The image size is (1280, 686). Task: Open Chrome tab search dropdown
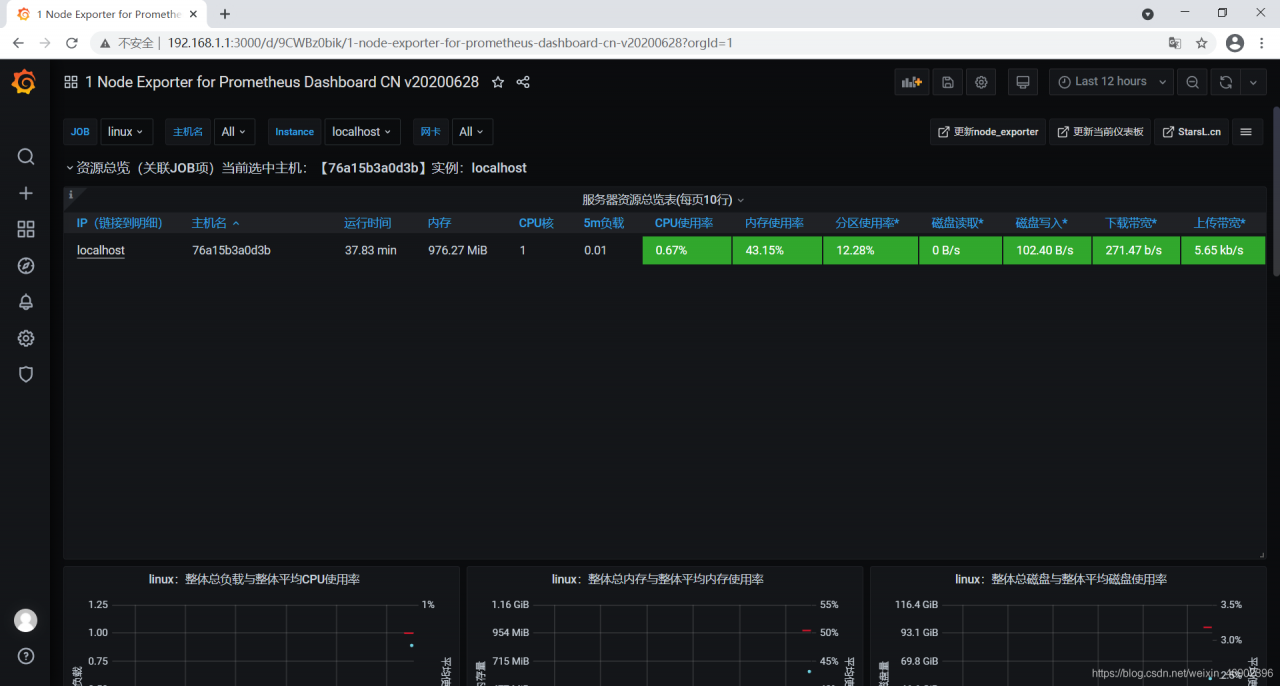point(1148,14)
